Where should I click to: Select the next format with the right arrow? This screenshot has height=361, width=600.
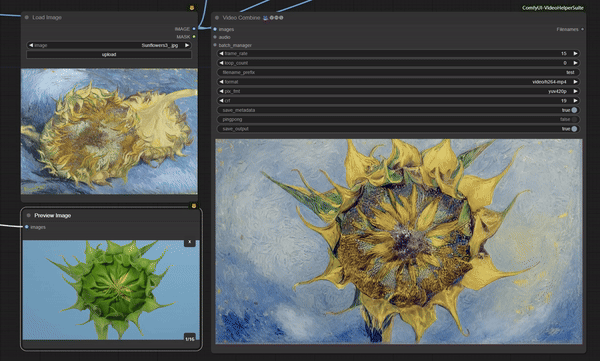(575, 82)
